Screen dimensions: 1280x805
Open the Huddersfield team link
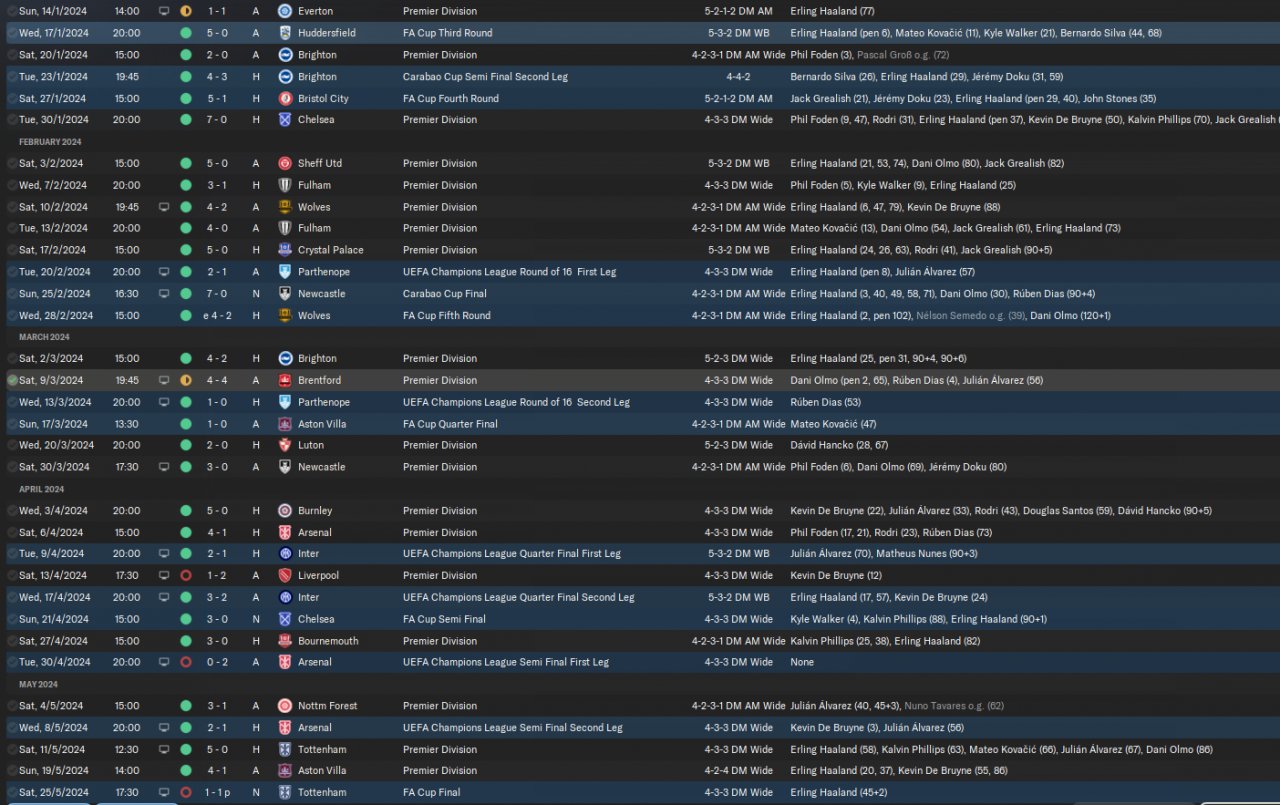[x=326, y=33]
